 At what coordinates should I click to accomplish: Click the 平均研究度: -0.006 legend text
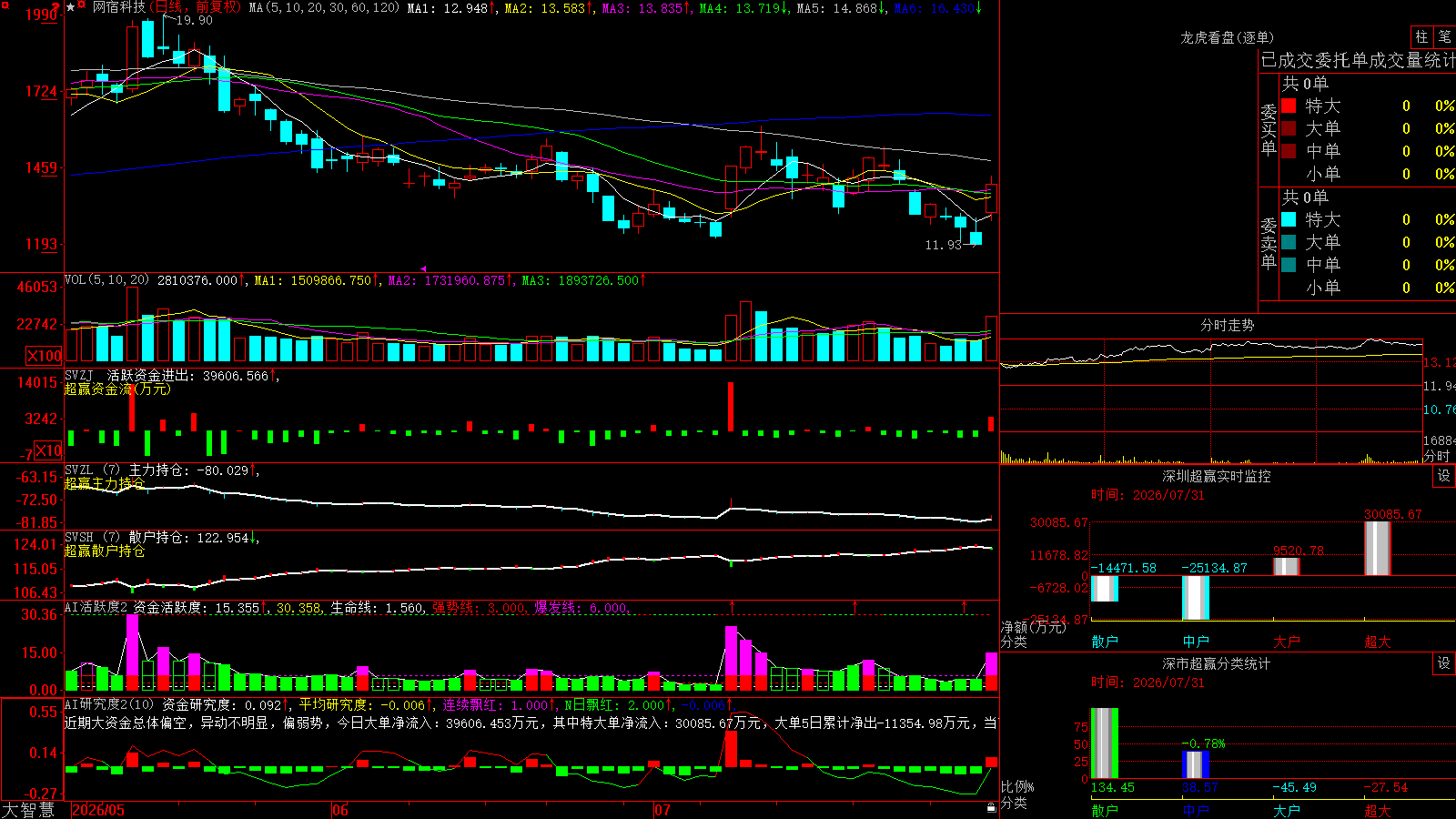(362, 704)
